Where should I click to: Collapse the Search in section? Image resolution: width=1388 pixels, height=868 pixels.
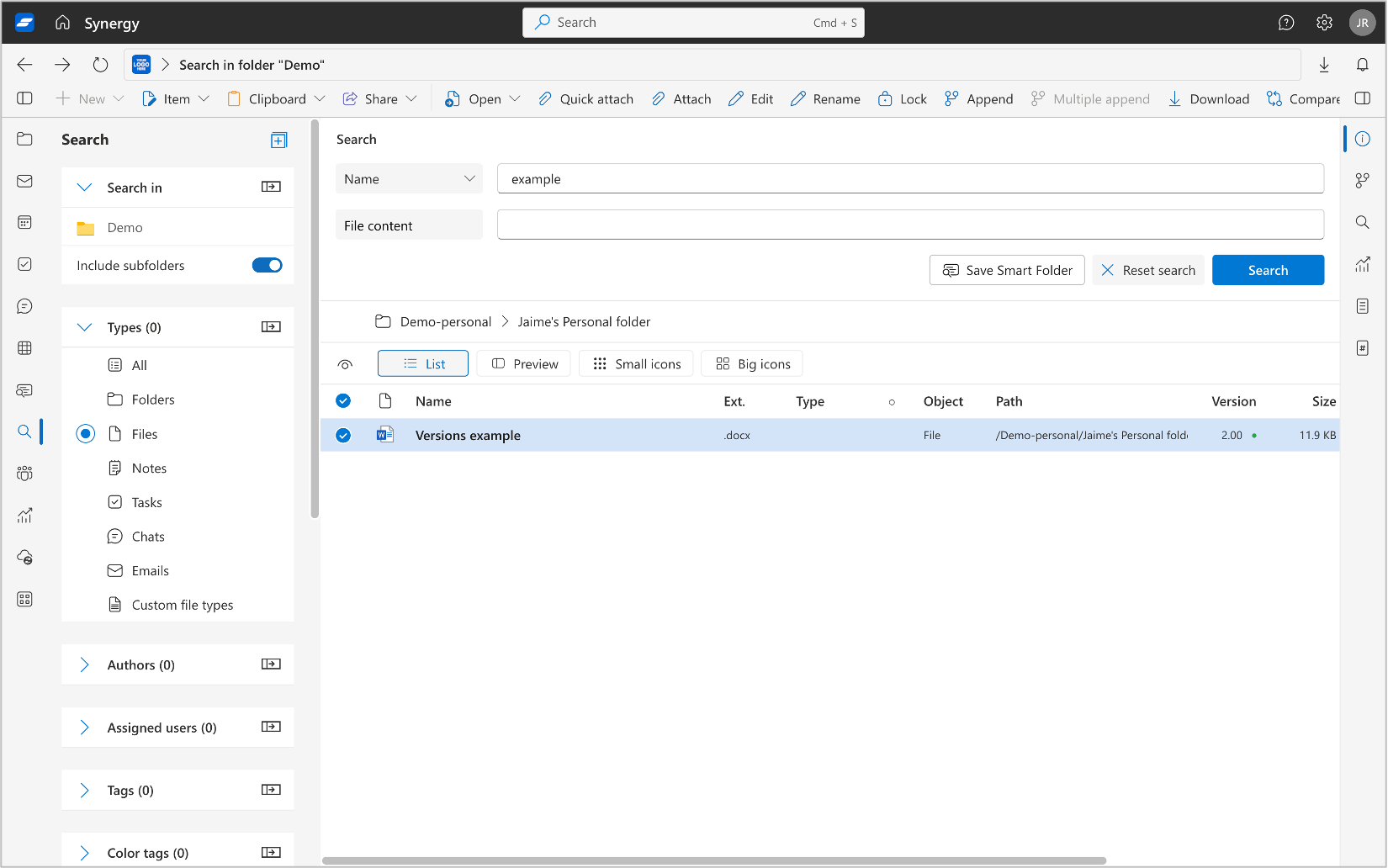(84, 188)
